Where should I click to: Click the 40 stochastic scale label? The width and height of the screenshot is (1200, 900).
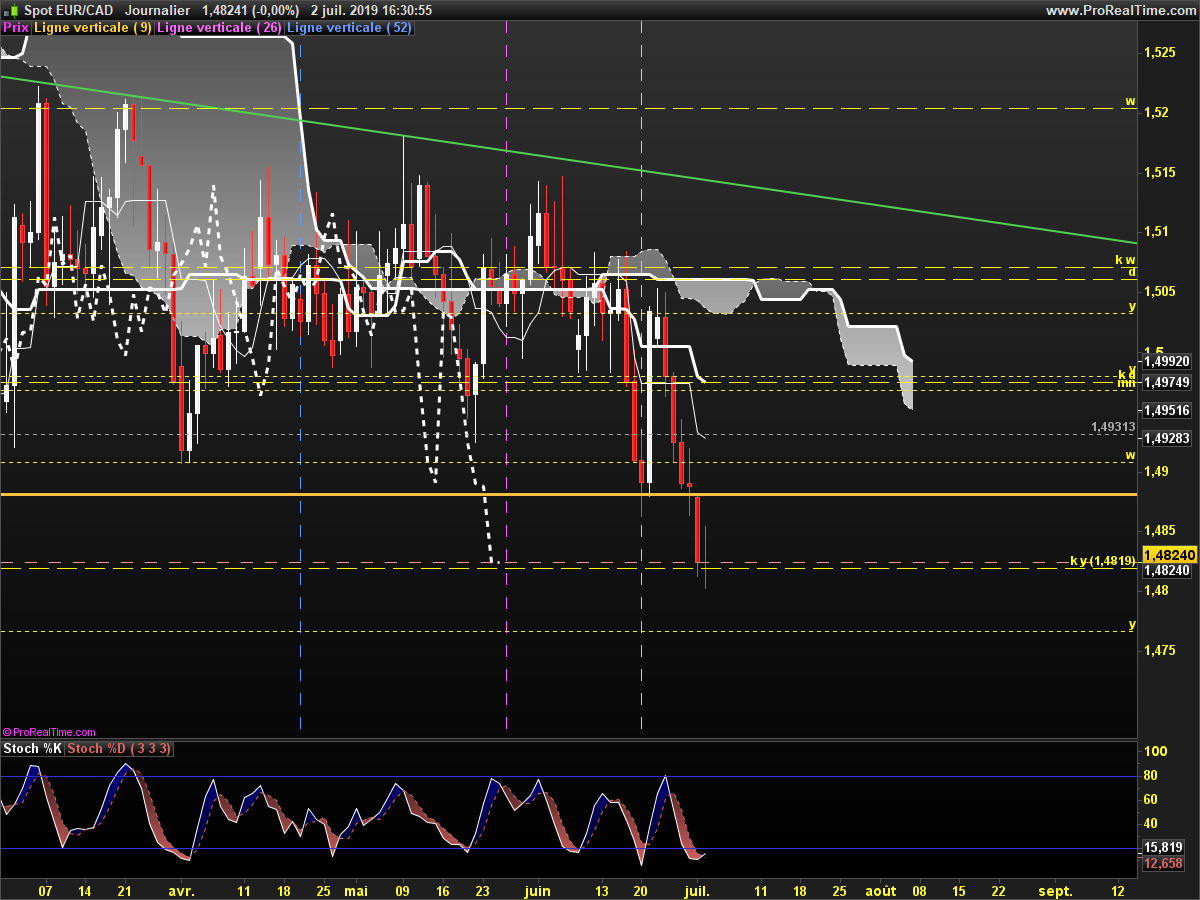click(x=1152, y=824)
